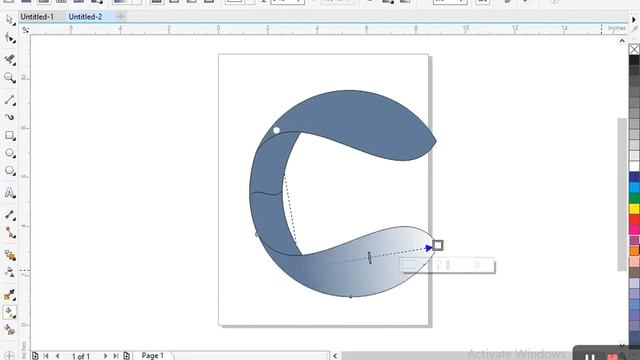
Task: Pick the green palette swatch
Action: click(x=634, y=198)
